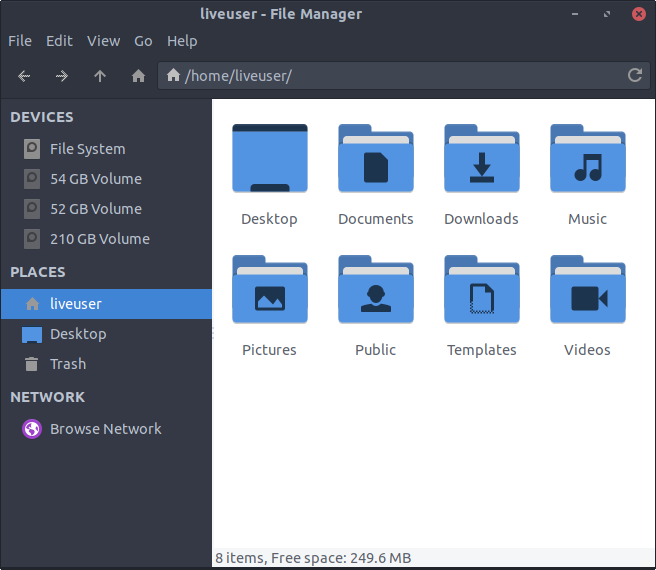Image resolution: width=656 pixels, height=570 pixels.
Task: Select the Music folder icon
Action: click(x=587, y=159)
